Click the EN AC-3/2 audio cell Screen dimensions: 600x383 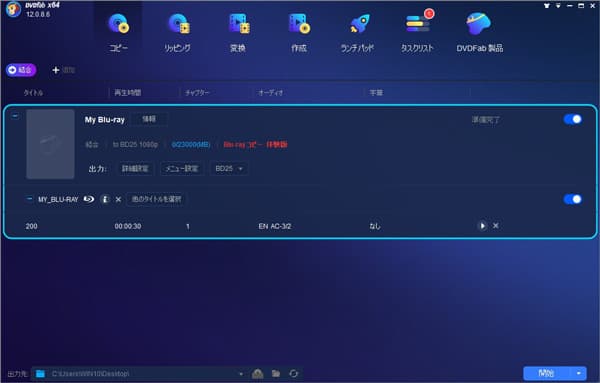(x=275, y=227)
